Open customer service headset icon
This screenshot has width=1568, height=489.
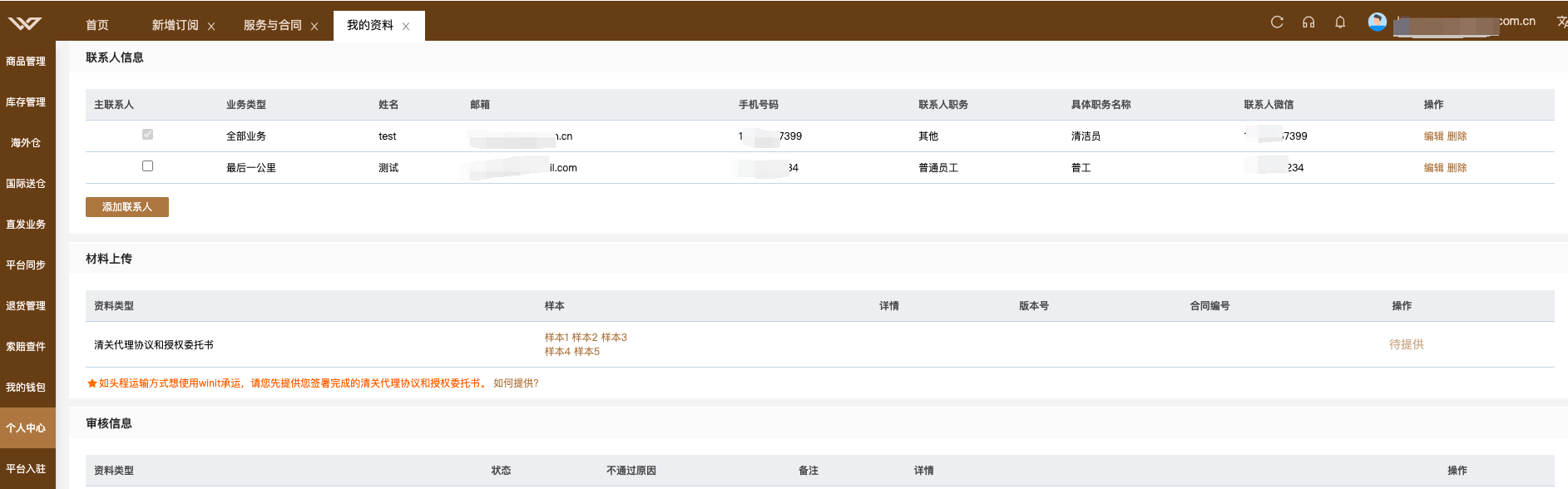tap(1308, 22)
